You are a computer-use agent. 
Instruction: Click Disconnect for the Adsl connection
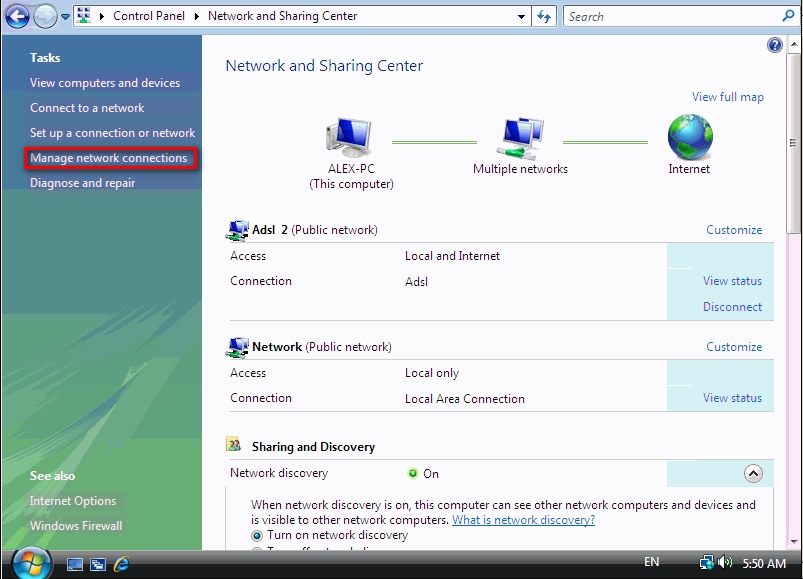tap(732, 307)
